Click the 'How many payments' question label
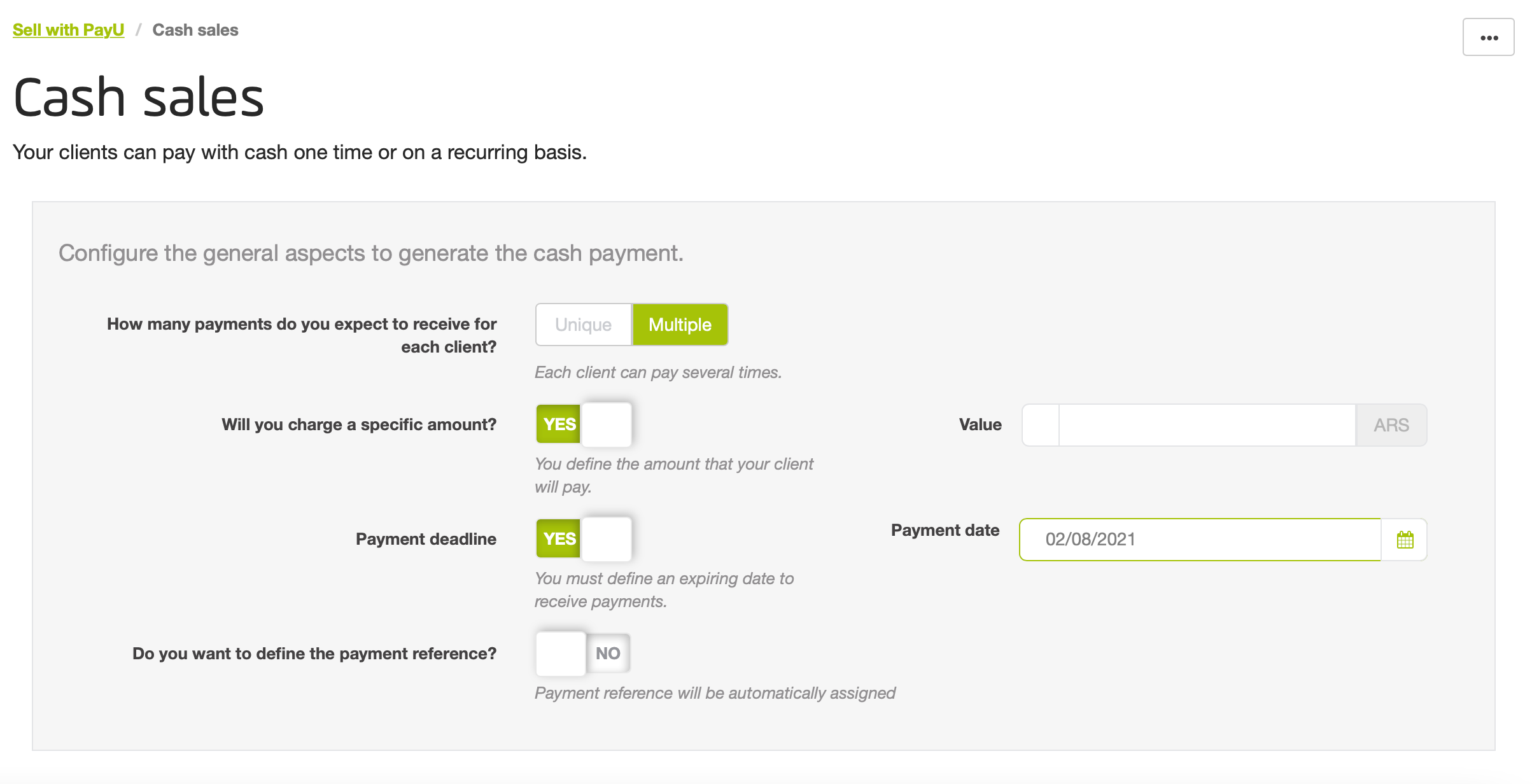Screen dimensions: 1539x784 [302, 335]
